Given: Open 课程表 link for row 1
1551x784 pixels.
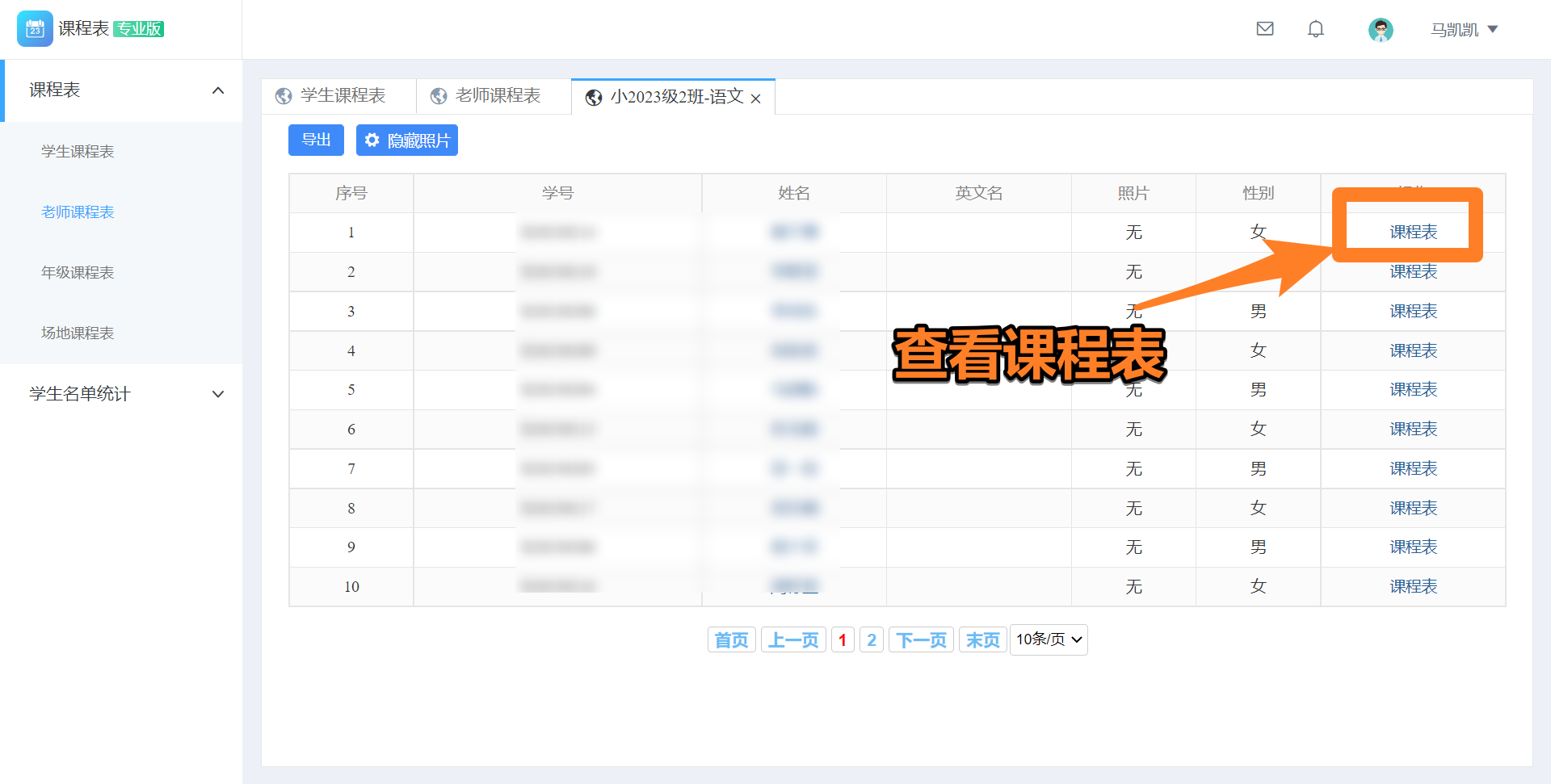Looking at the screenshot, I should [1413, 233].
